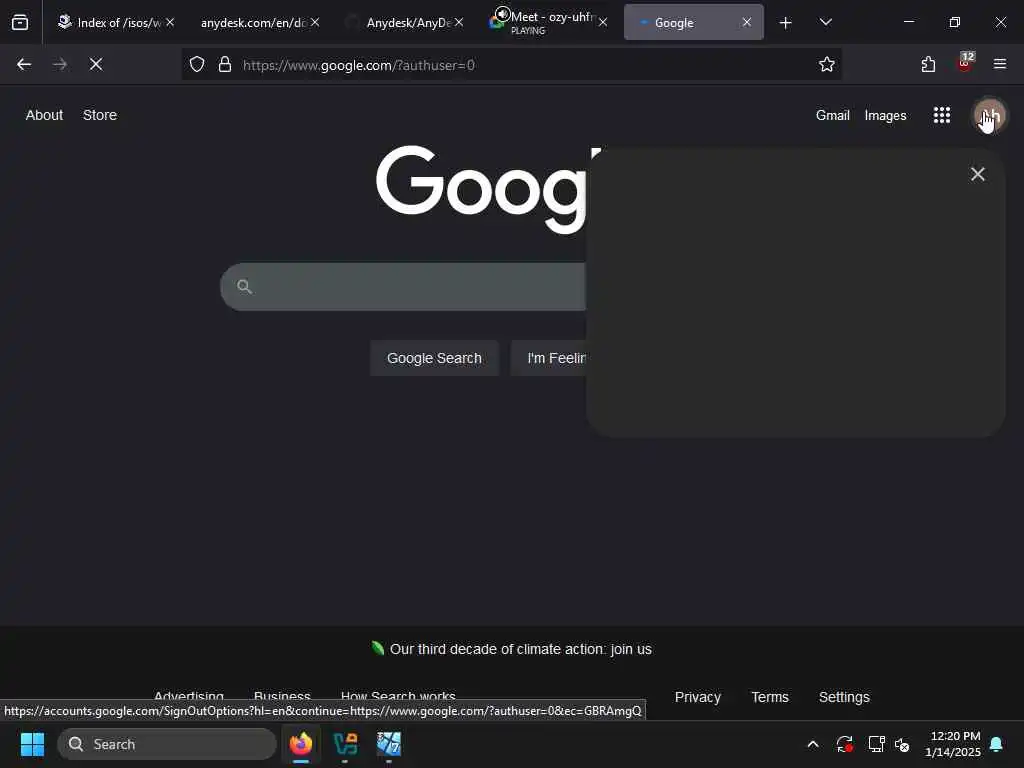The image size is (1024, 768).
Task: Mute the Meet tab audio icon
Action: (502, 14)
